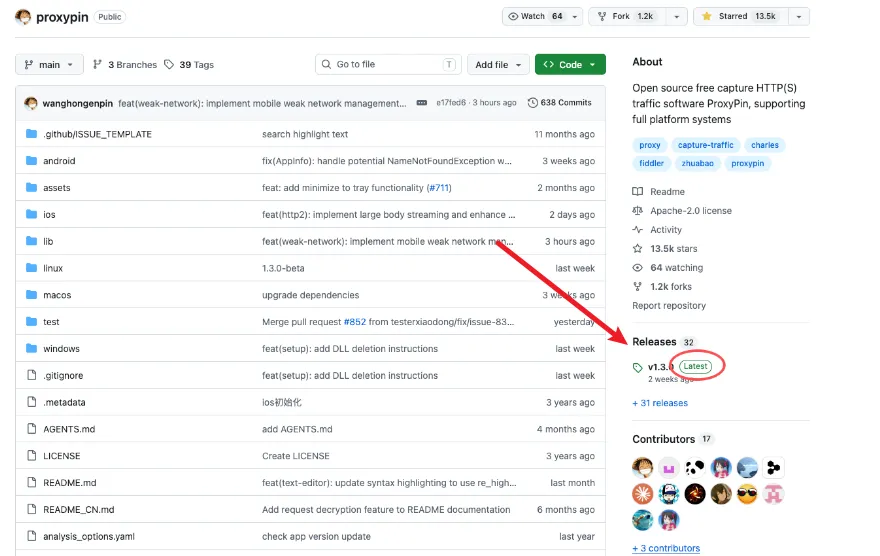This screenshot has height=556, width=880.
Task: Open the 1.2k forks link
Action: pyautogui.click(x=671, y=287)
